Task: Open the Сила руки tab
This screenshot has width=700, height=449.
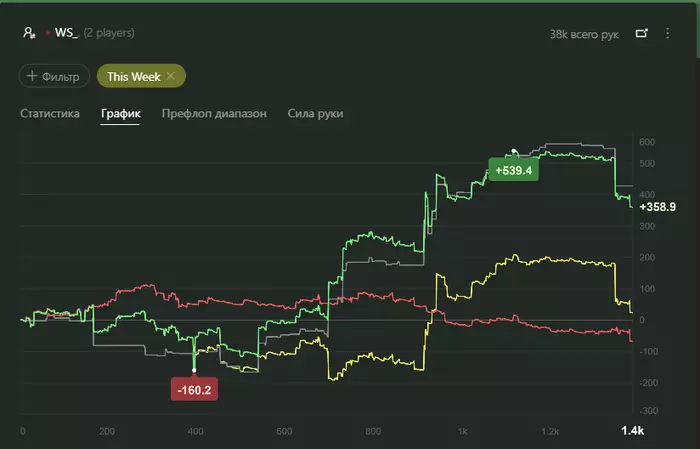Action: pos(315,113)
